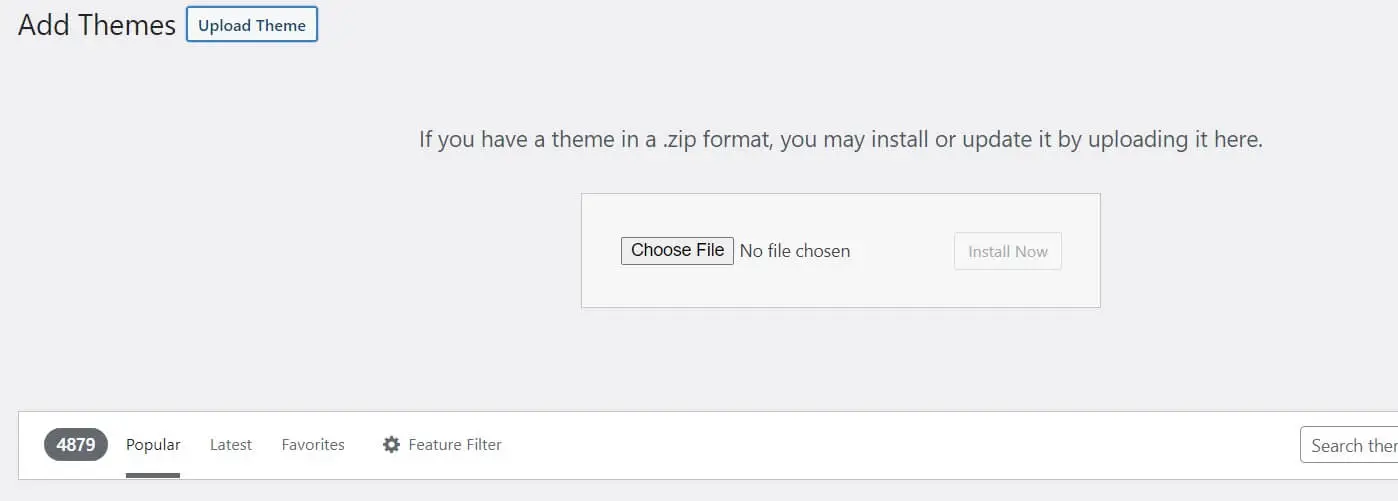Click the Upload Theme button
1398x501 pixels.
tap(252, 25)
